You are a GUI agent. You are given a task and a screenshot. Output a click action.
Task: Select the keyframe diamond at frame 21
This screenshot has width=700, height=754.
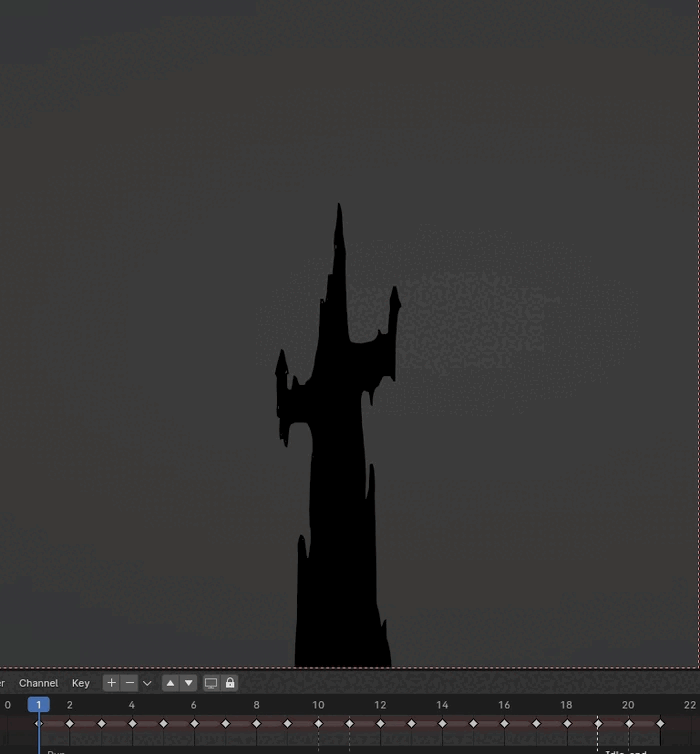pyautogui.click(x=660, y=723)
